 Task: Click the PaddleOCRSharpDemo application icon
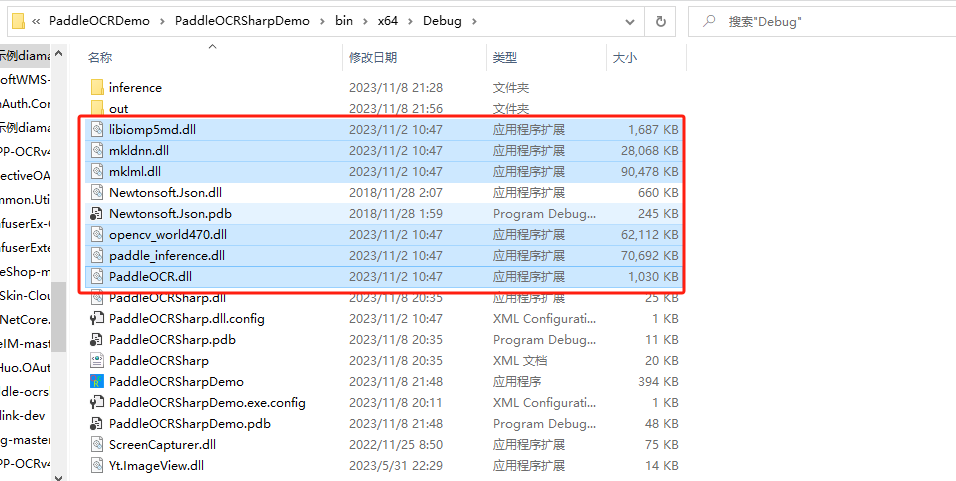click(97, 382)
